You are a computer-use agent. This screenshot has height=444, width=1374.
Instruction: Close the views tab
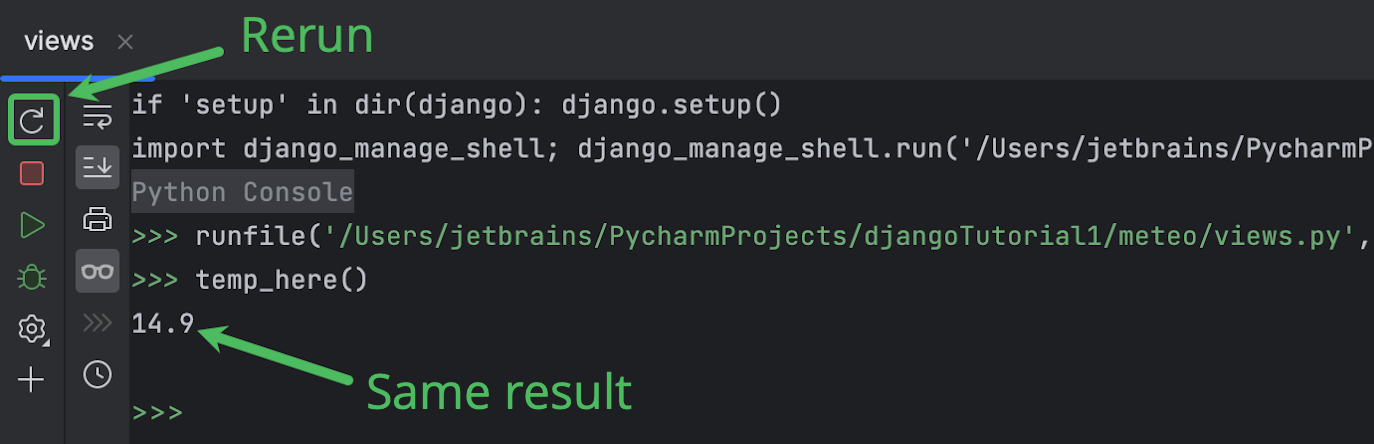125,42
